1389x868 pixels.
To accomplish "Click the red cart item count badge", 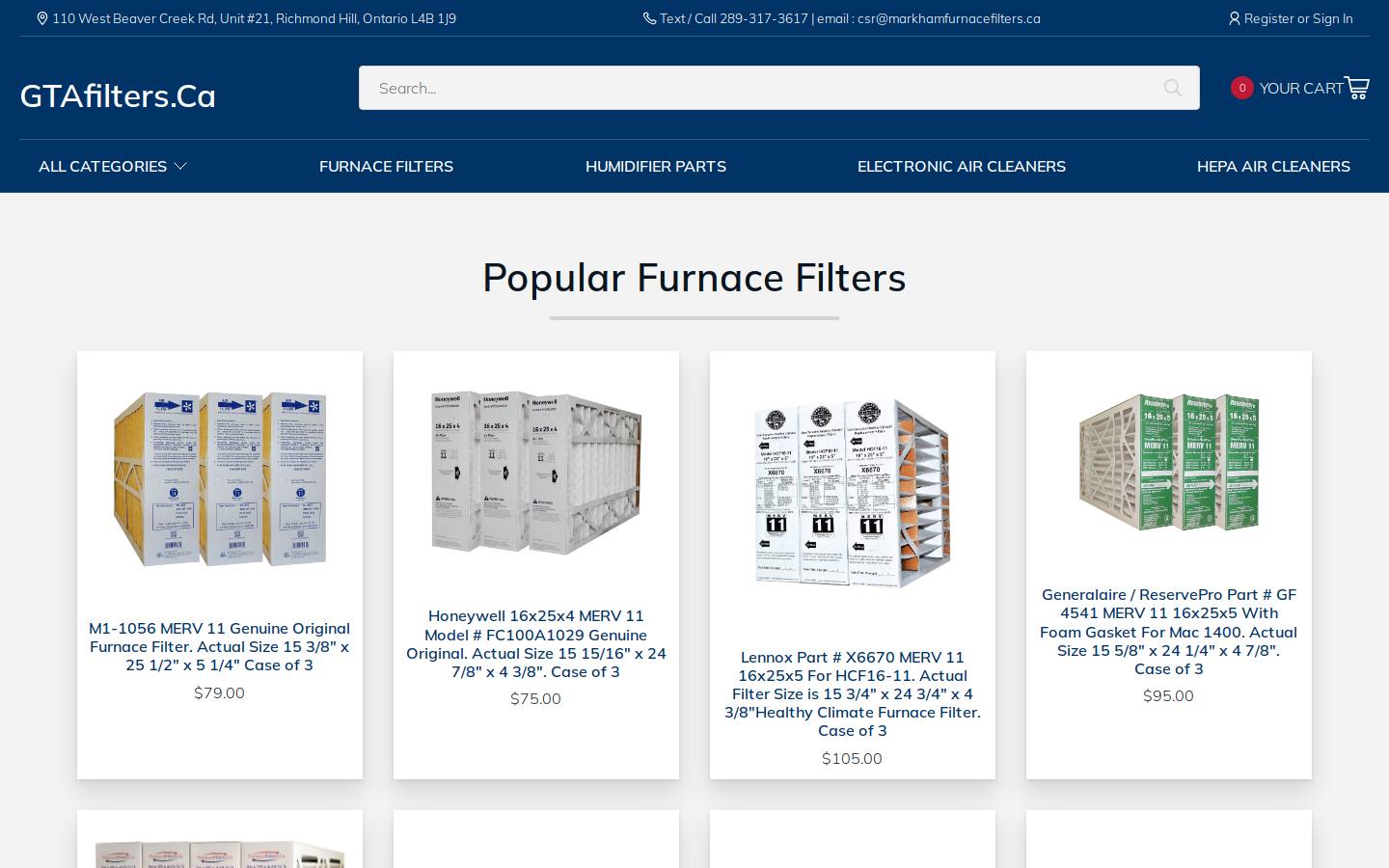I will pyautogui.click(x=1242, y=88).
